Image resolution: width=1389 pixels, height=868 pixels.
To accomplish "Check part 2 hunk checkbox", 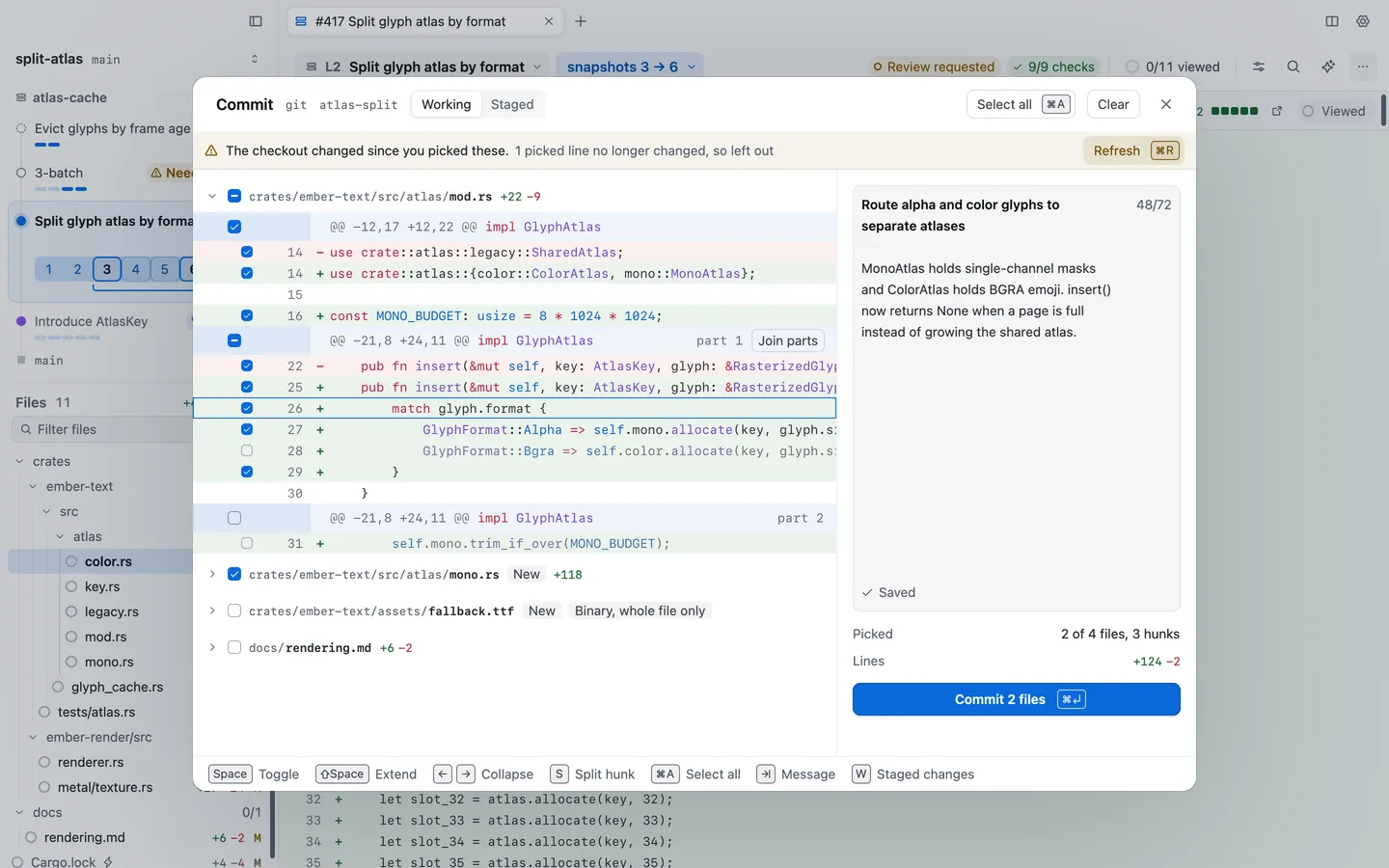I will (x=234, y=518).
